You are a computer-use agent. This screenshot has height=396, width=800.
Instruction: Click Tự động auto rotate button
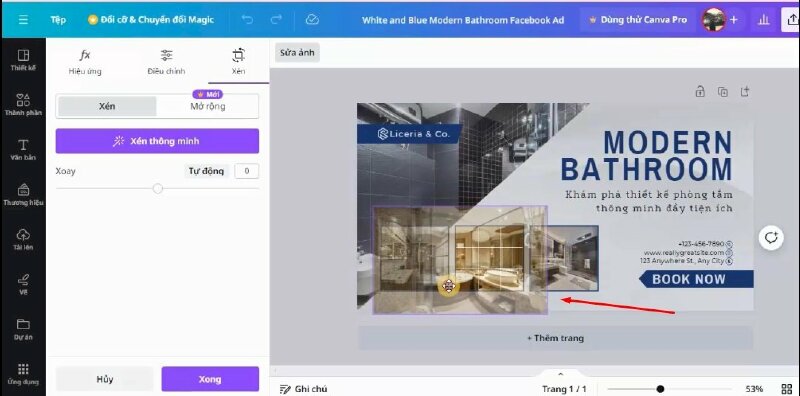click(206, 171)
